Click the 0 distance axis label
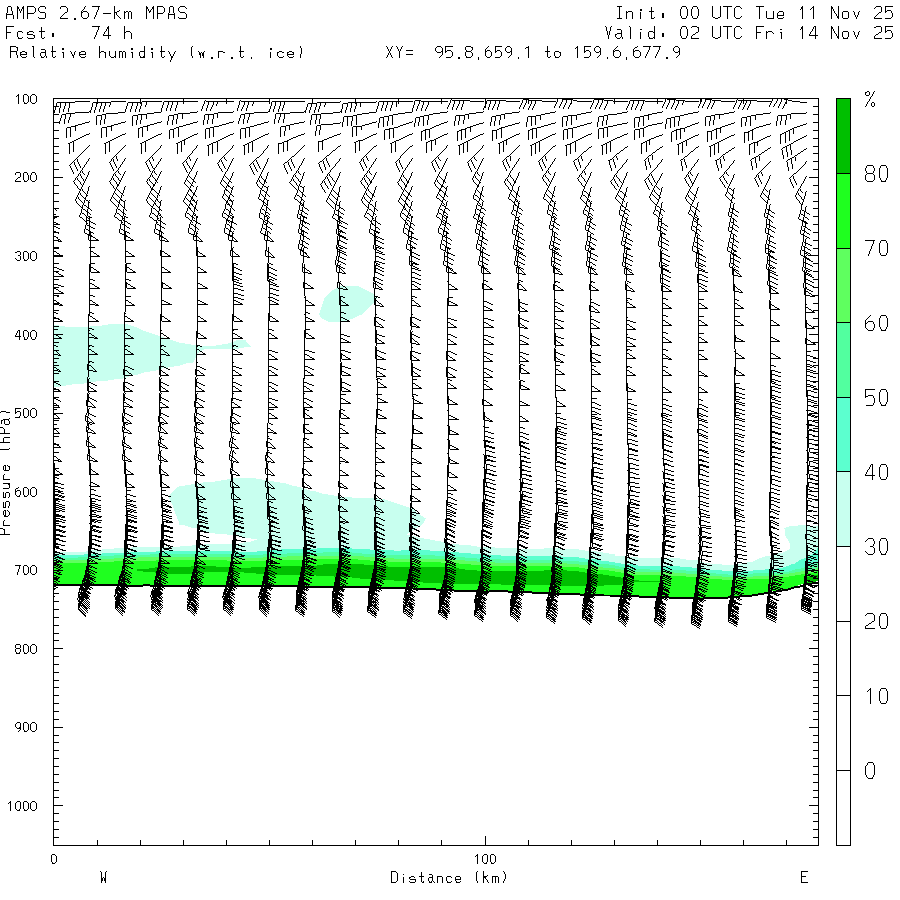The height and width of the screenshot is (900, 900). pos(54,859)
